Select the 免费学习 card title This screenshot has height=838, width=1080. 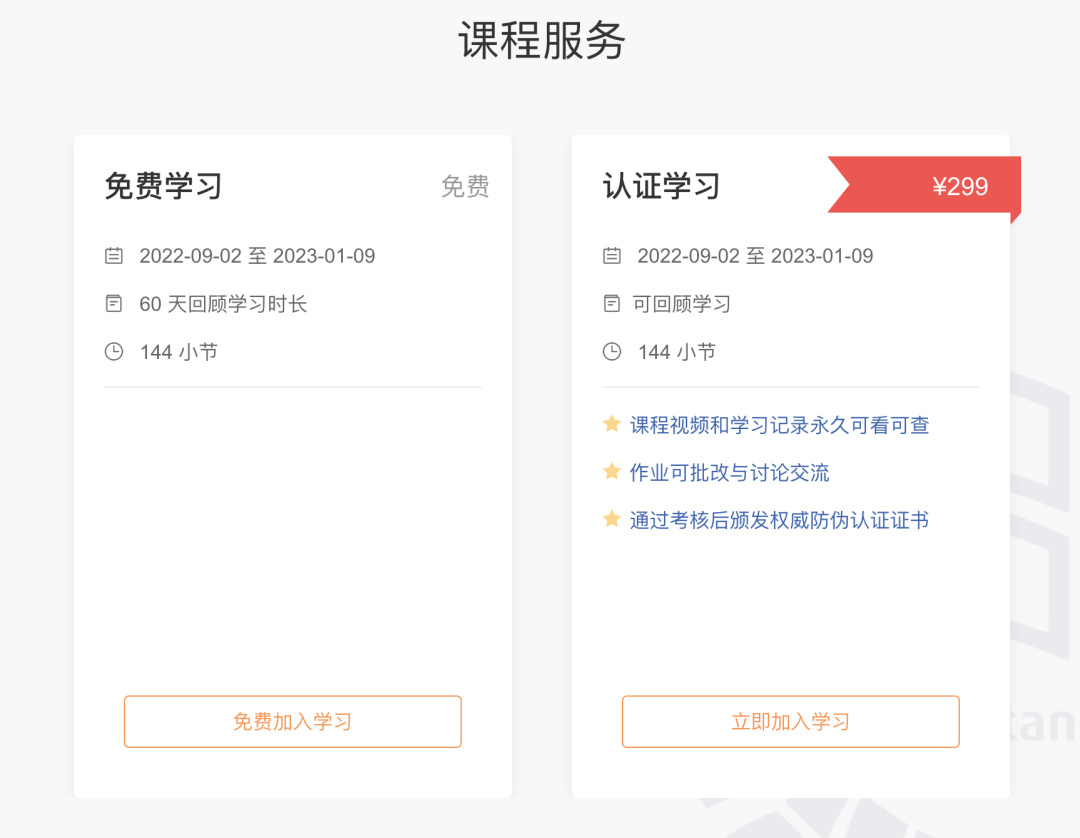click(x=163, y=186)
